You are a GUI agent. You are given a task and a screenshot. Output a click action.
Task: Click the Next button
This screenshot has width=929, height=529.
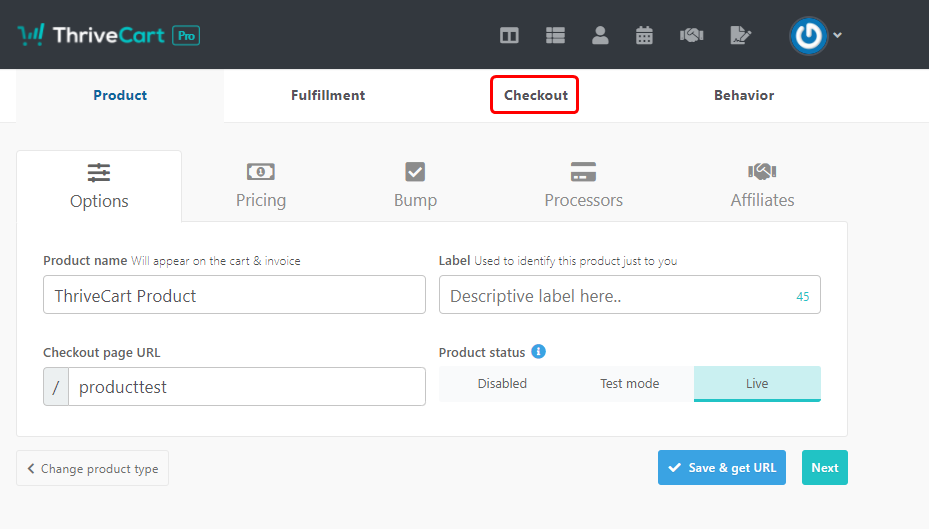click(x=824, y=468)
